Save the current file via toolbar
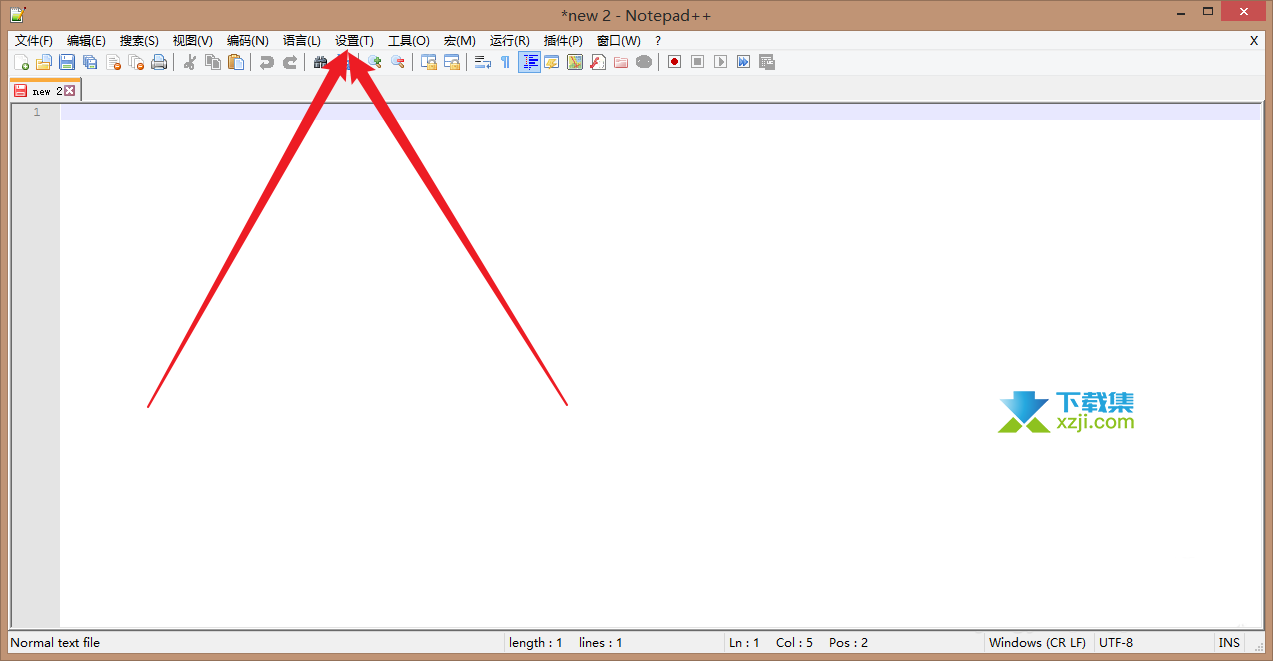This screenshot has height=661, width=1273. coord(67,62)
